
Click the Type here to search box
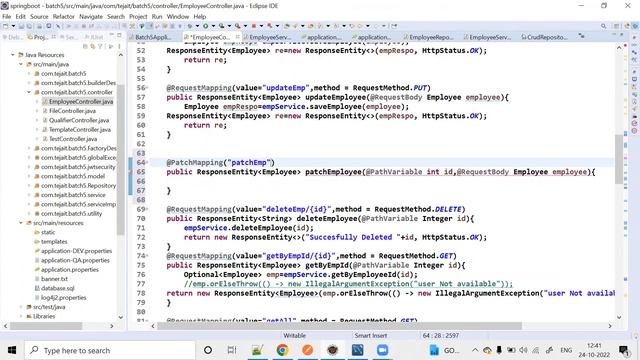pyautogui.click(x=110, y=350)
